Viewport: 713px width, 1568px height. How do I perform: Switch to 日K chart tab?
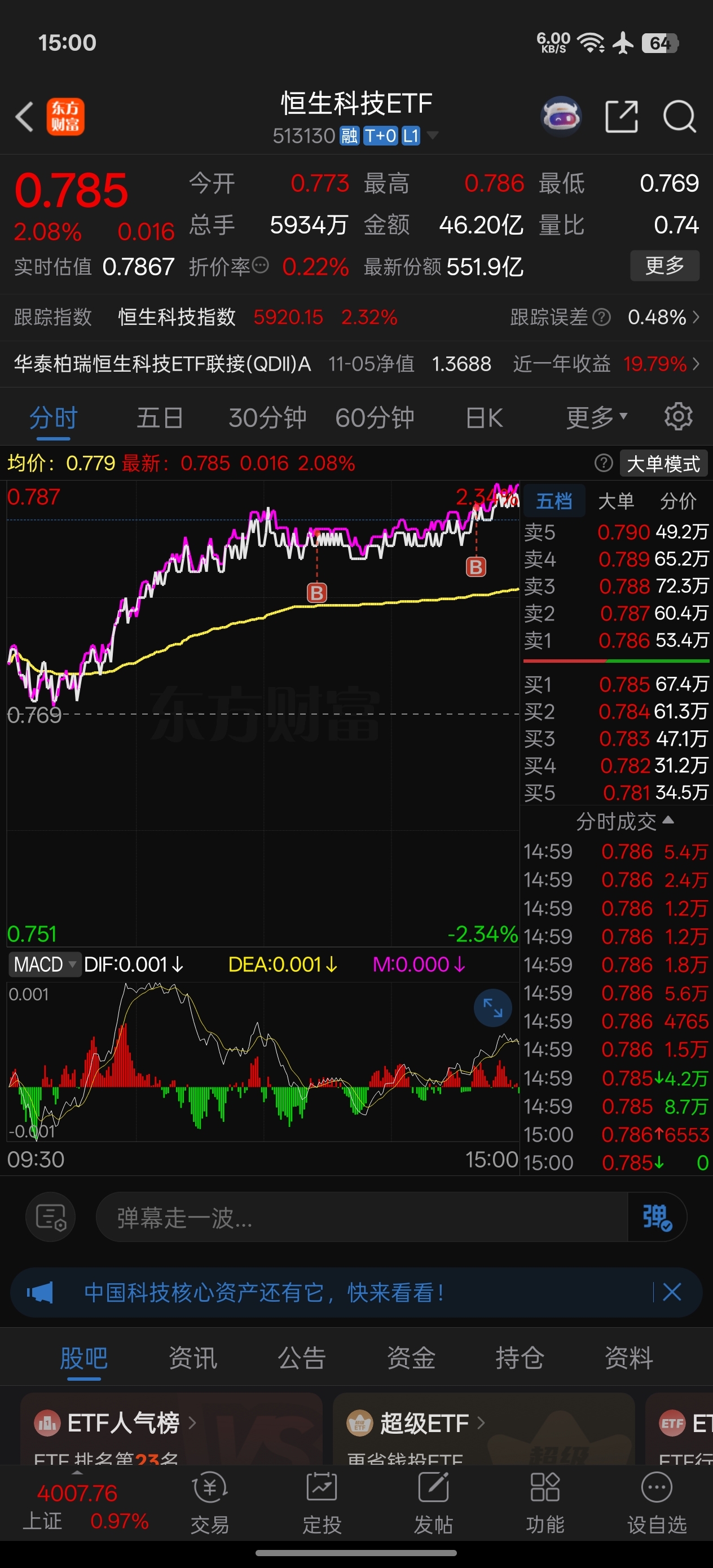point(484,417)
